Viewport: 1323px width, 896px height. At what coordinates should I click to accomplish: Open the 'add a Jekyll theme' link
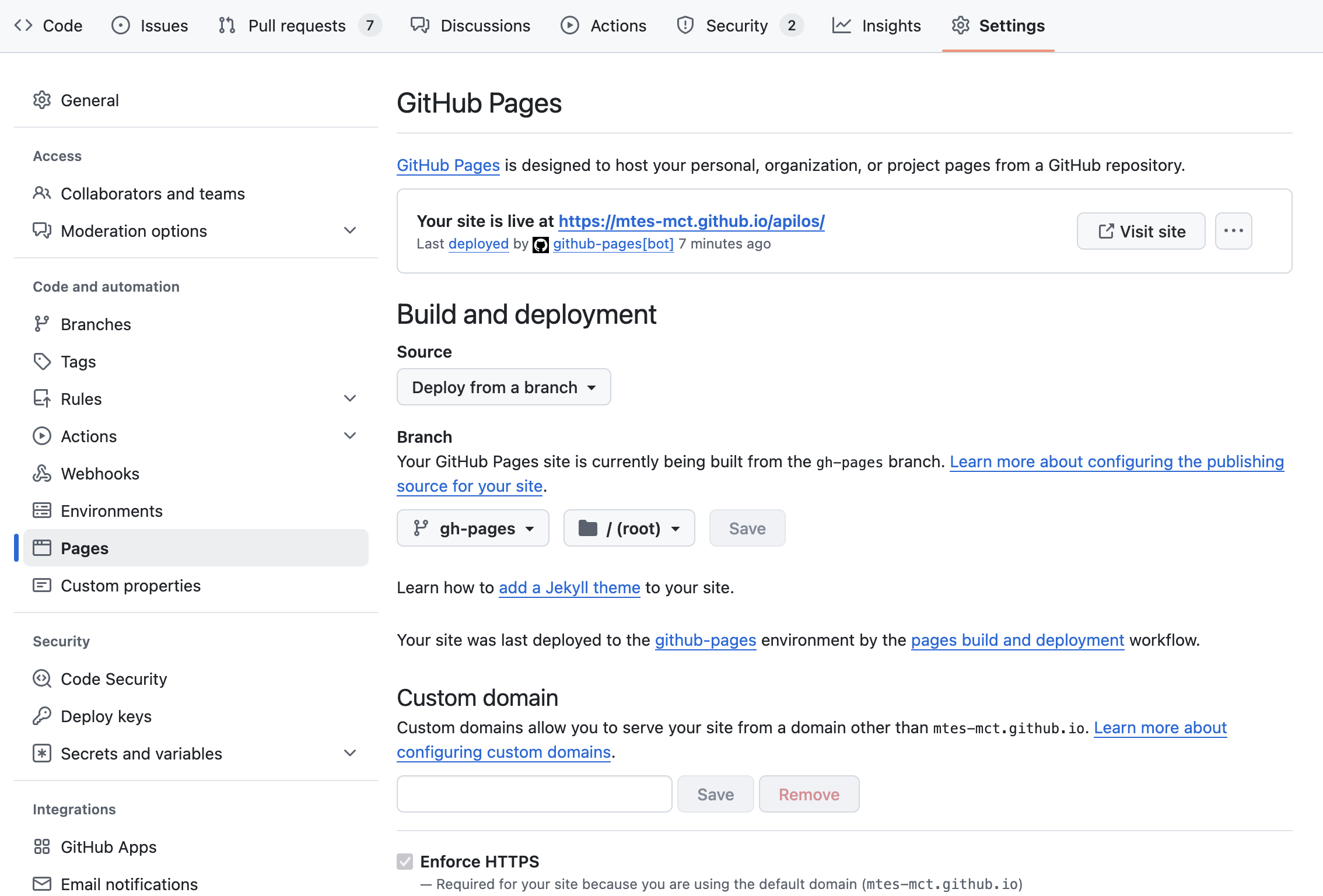tap(569, 588)
